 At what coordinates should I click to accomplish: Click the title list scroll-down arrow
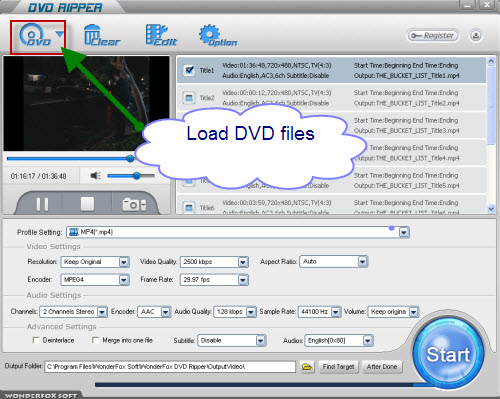(x=491, y=209)
